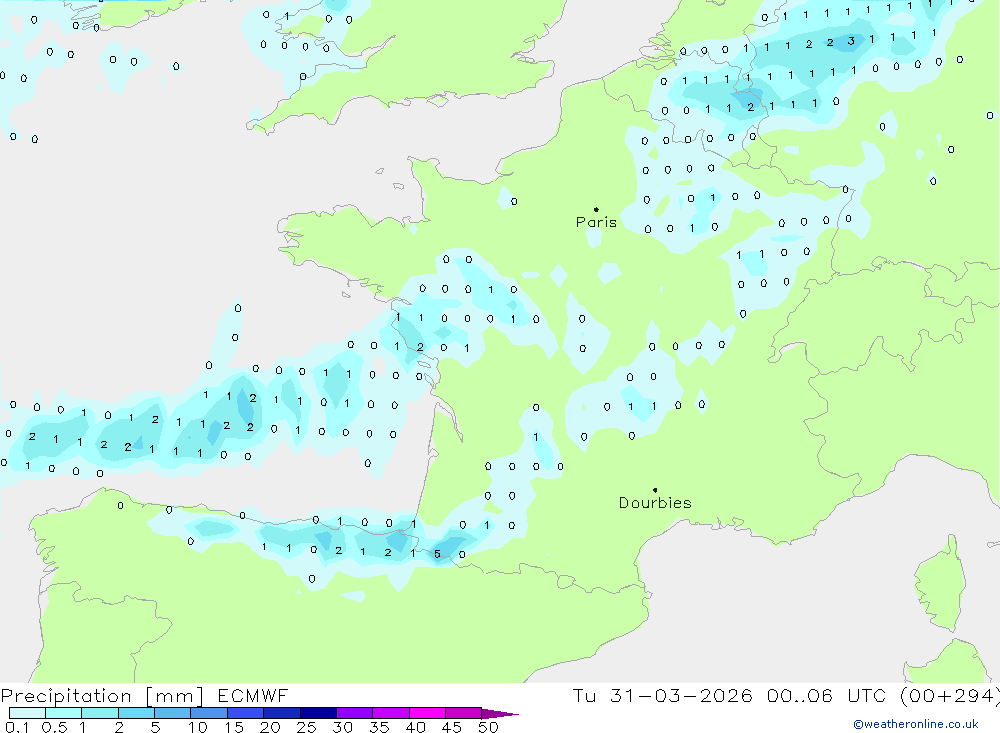Click the Paris location dot marker
Viewport: 1000px width, 733px height.
click(596, 209)
